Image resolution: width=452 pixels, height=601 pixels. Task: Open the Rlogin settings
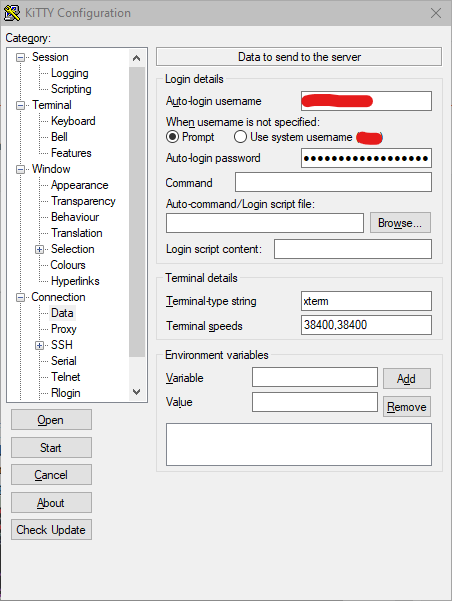(66, 393)
